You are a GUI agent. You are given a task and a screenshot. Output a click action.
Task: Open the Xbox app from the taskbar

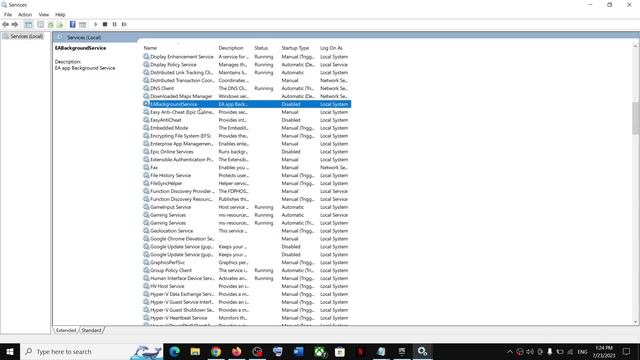[320, 351]
